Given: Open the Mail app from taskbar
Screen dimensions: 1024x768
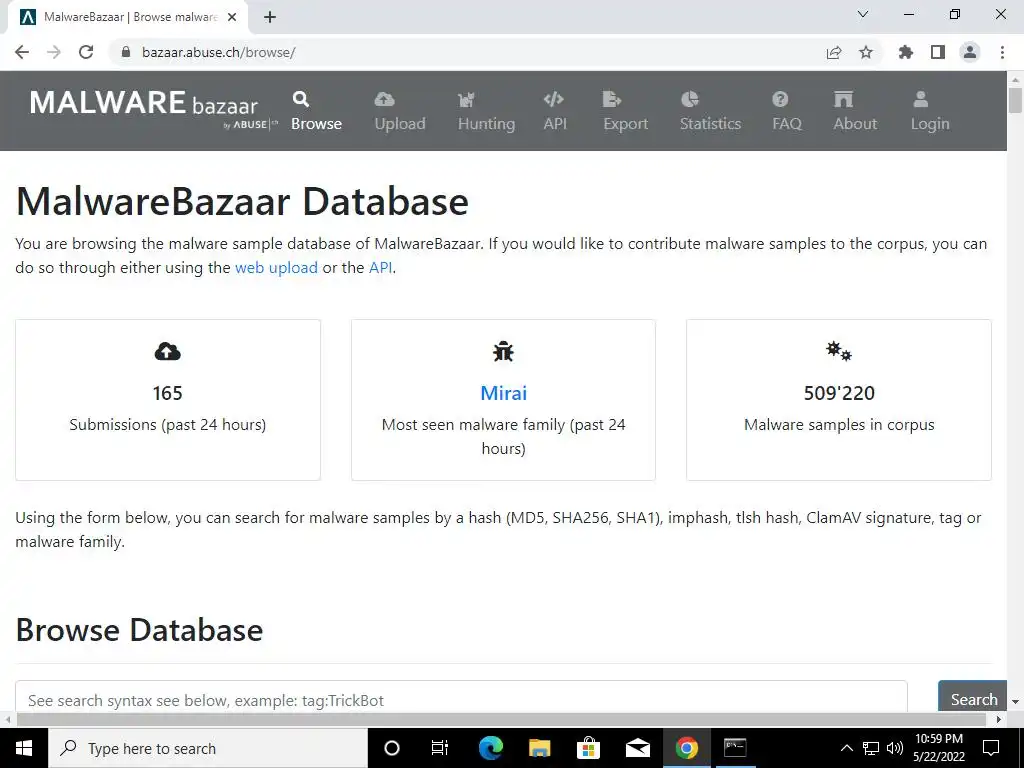Looking at the screenshot, I should point(637,748).
